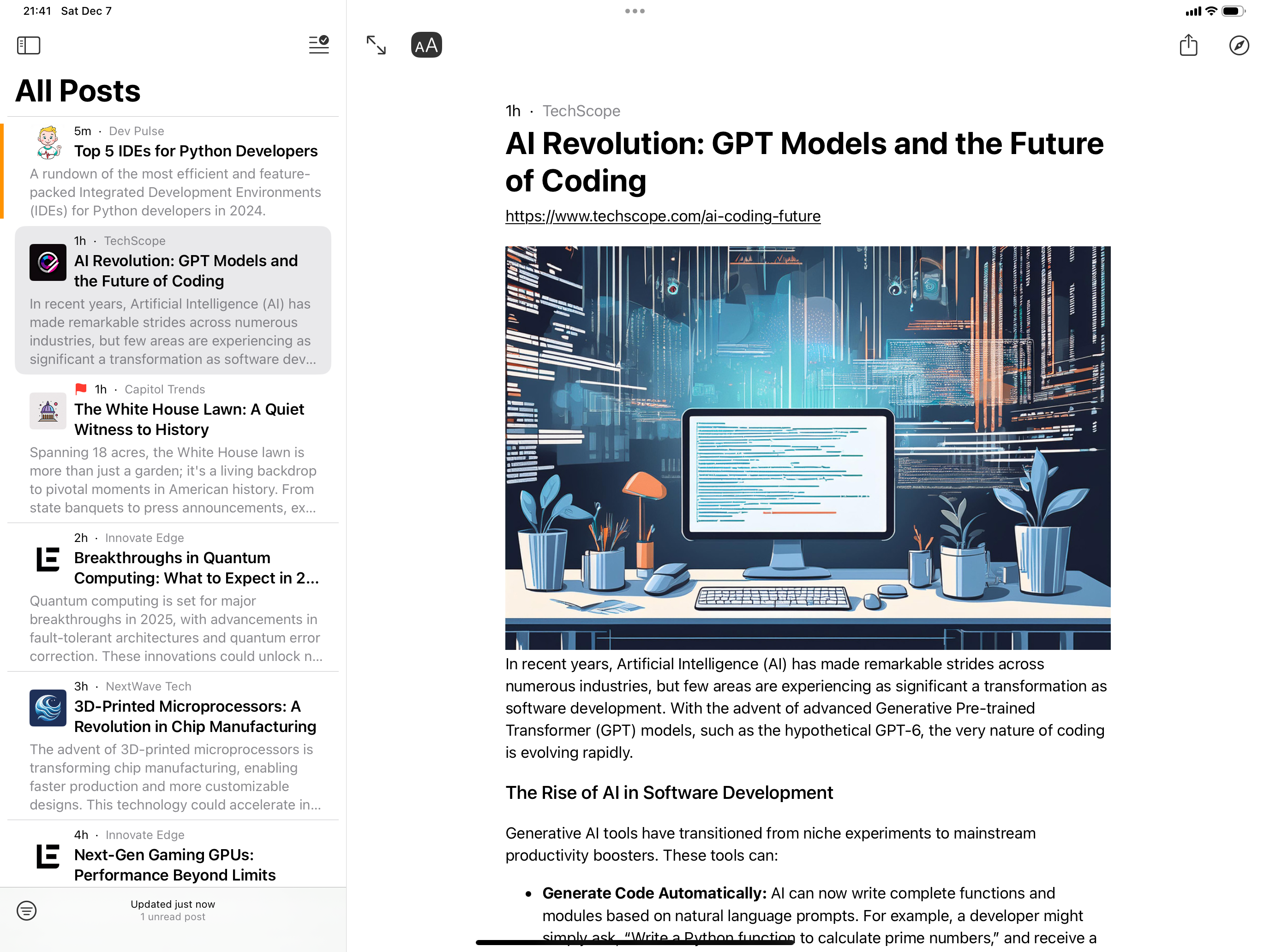The image size is (1270, 952).
Task: Open article in browser via compass icon
Action: tap(1239, 45)
